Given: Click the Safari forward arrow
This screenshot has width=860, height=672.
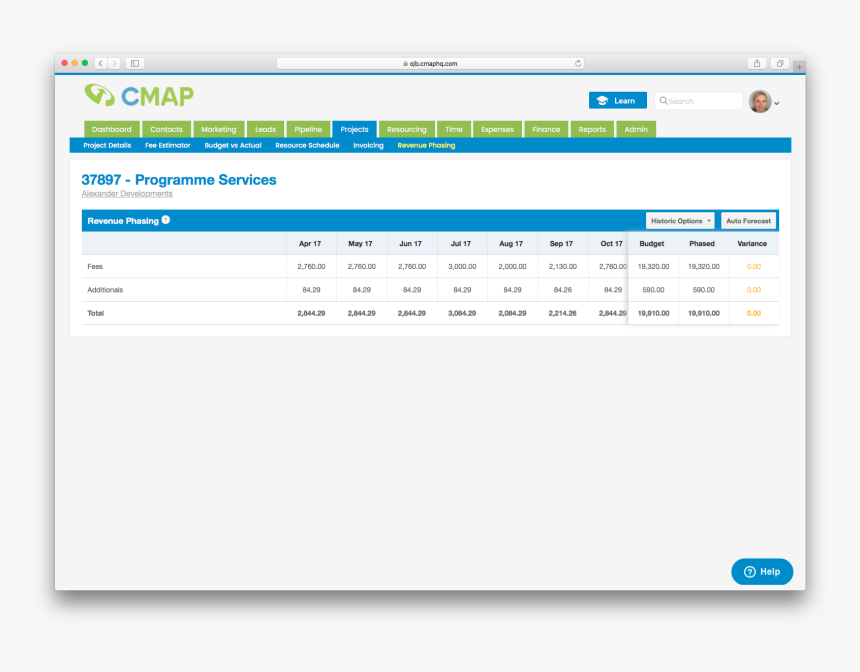Looking at the screenshot, I should (114, 63).
